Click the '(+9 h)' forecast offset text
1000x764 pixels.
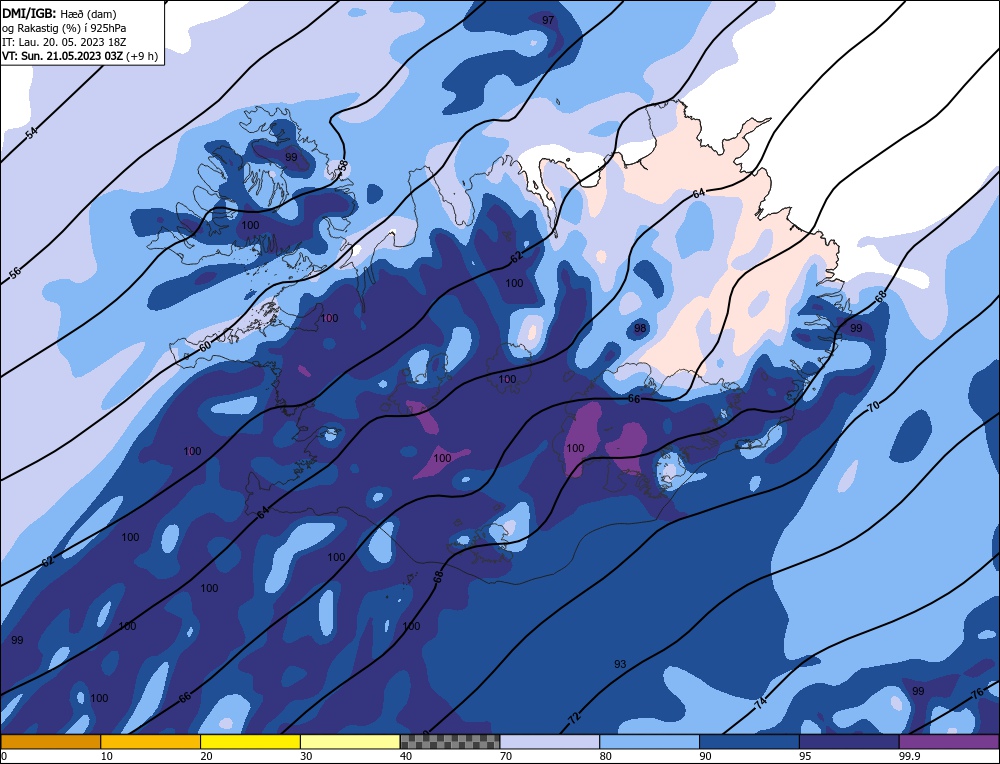pyautogui.click(x=142, y=56)
